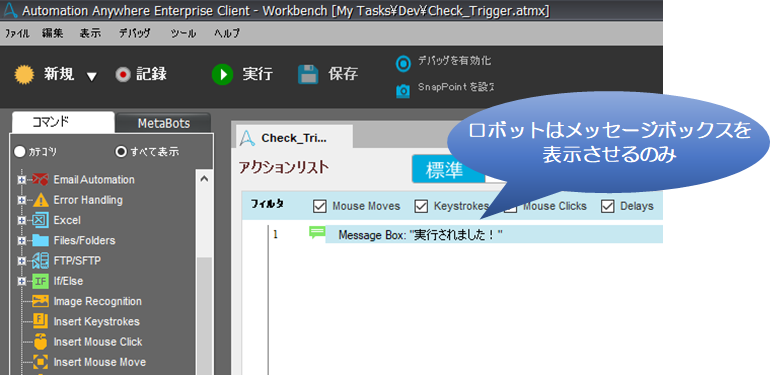Toggle the Delays filter checkbox
This screenshot has height=375, width=771.
tap(608, 206)
